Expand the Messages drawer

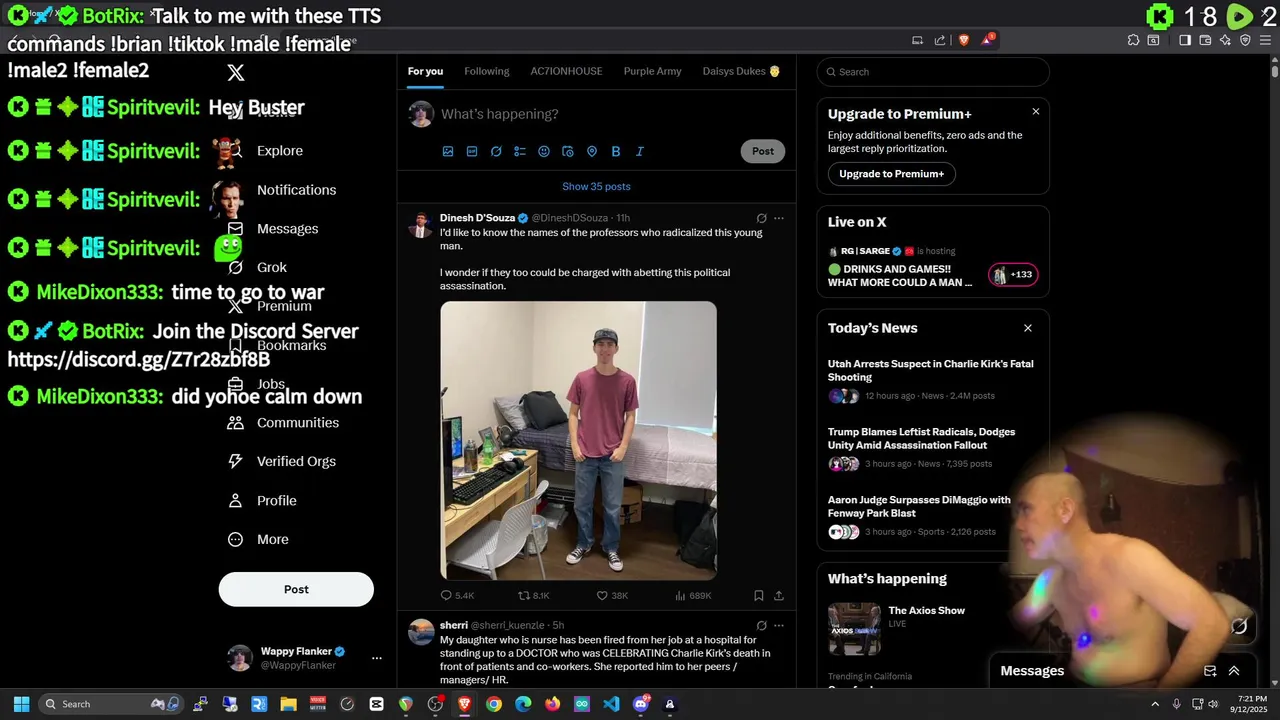[1234, 671]
